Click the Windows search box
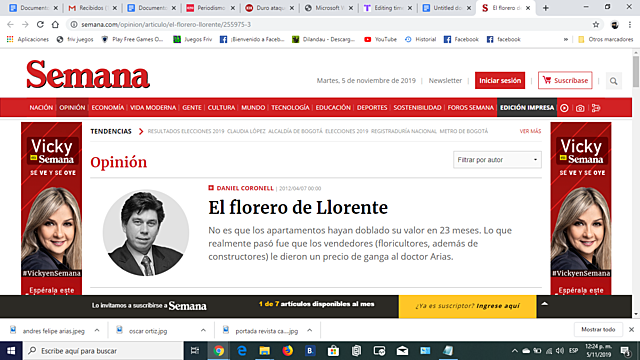Image resolution: width=640 pixels, height=360 pixels. click(x=102, y=351)
